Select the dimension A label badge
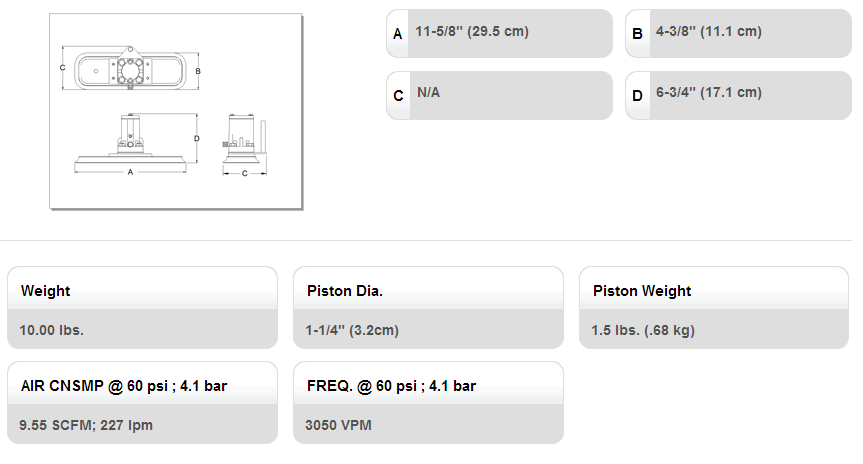The height and width of the screenshot is (464, 863). tap(398, 34)
